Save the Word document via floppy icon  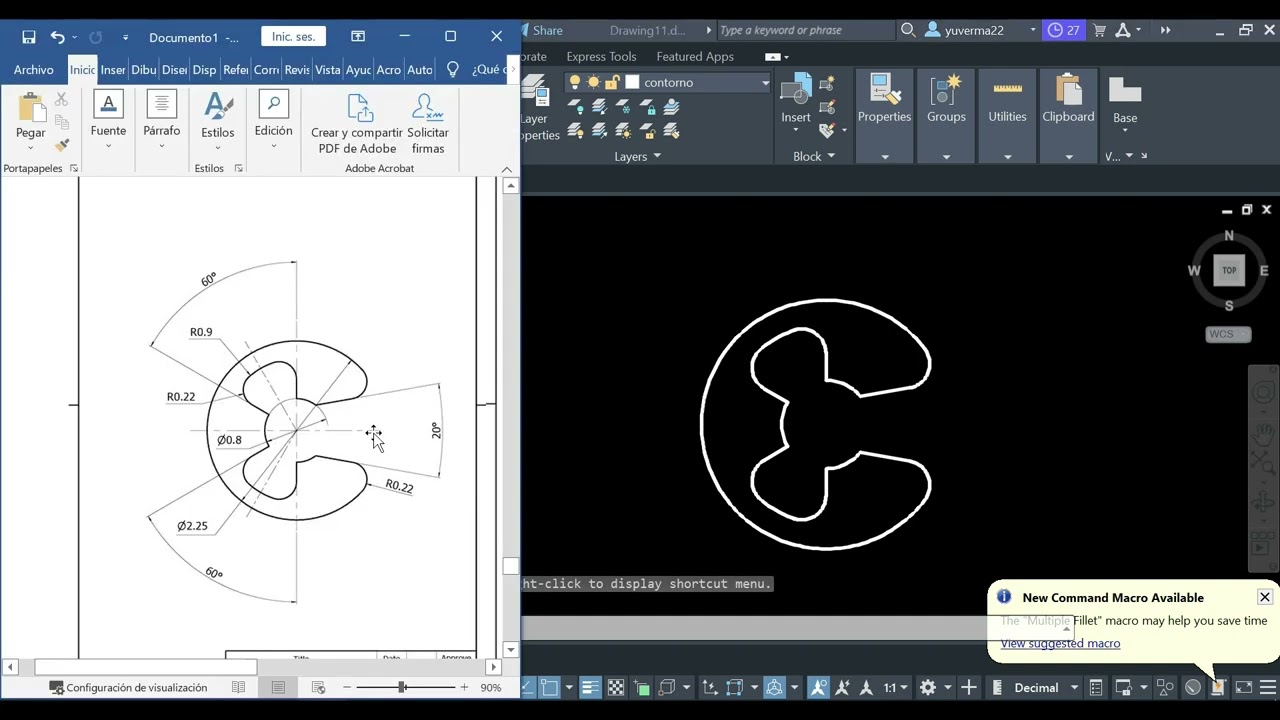(x=29, y=37)
